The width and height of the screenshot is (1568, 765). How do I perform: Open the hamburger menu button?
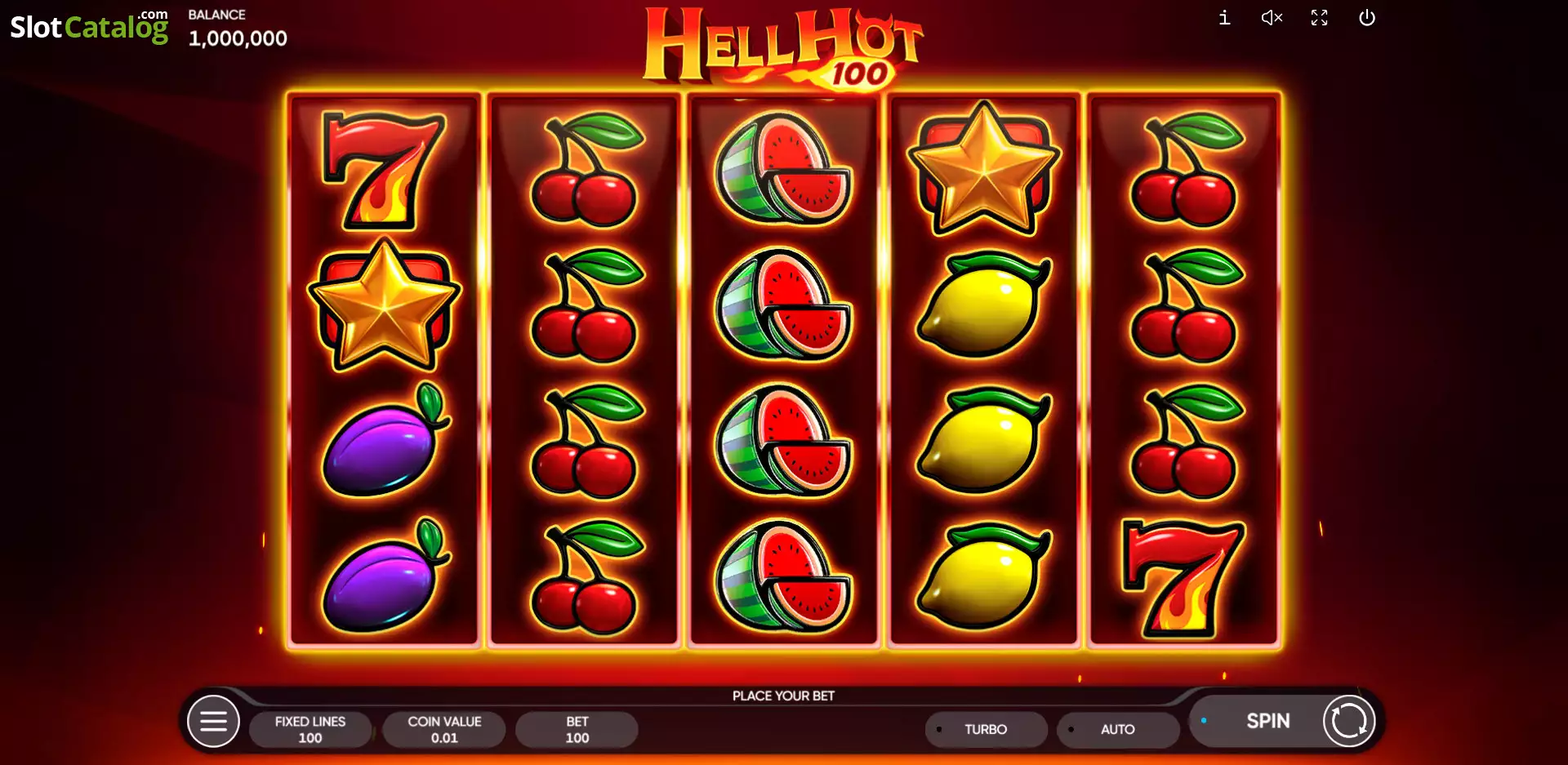pos(213,721)
